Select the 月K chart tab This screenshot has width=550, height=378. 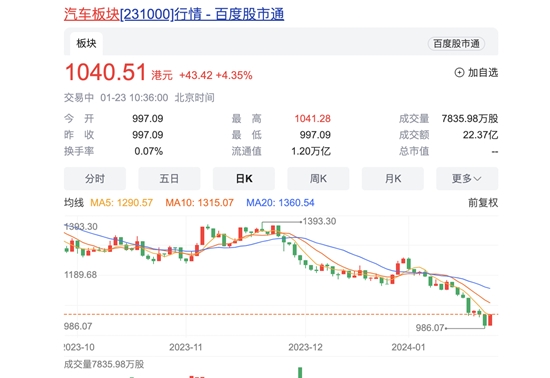pyautogui.click(x=393, y=178)
